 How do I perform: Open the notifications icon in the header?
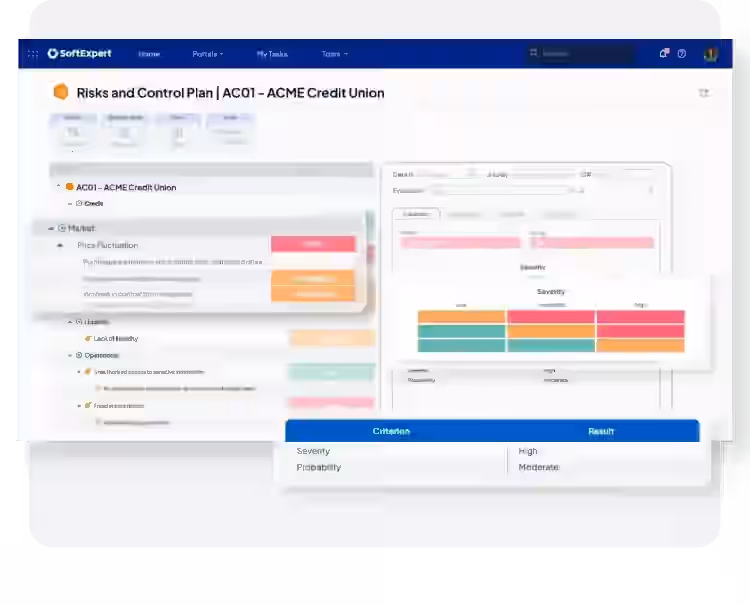(664, 54)
